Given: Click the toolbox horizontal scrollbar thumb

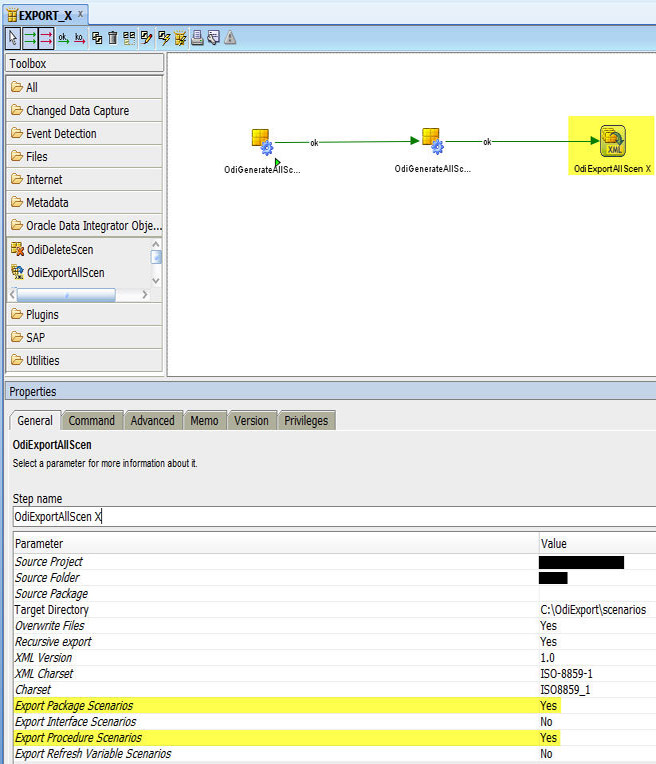Looking at the screenshot, I should (x=66, y=295).
